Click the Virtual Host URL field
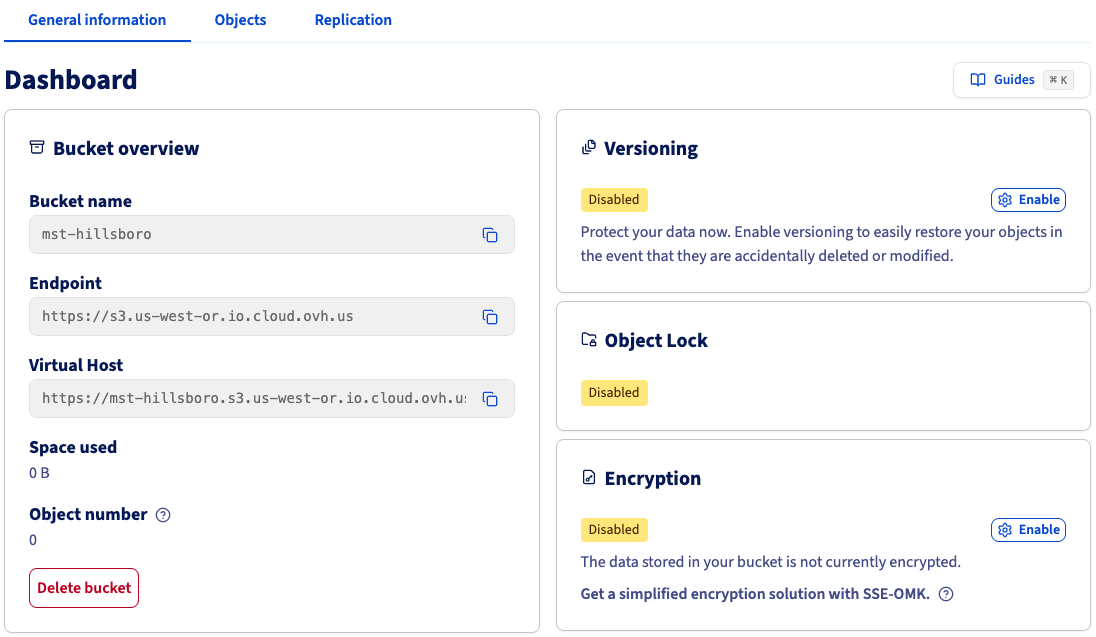This screenshot has height=637, width=1096. pyautogui.click(x=272, y=399)
